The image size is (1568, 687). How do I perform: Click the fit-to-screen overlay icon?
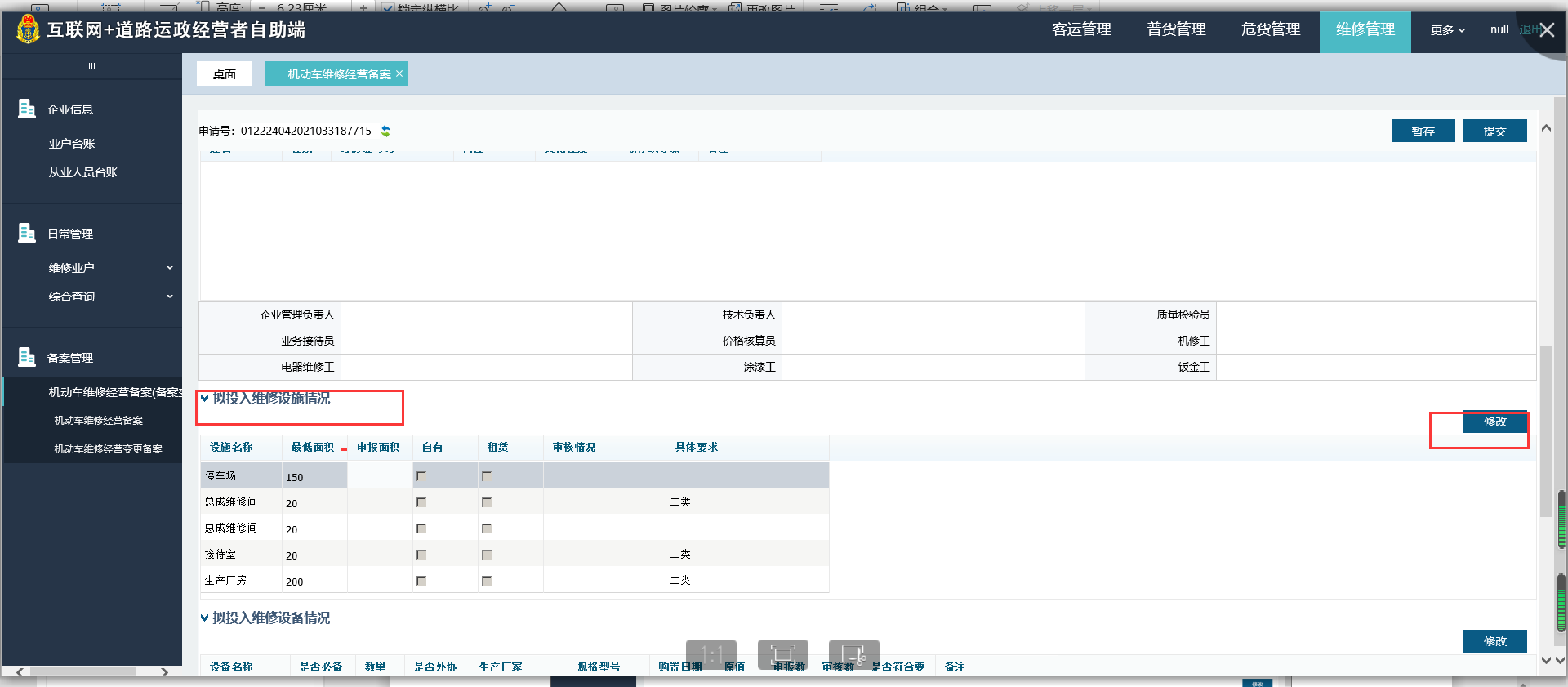click(782, 654)
